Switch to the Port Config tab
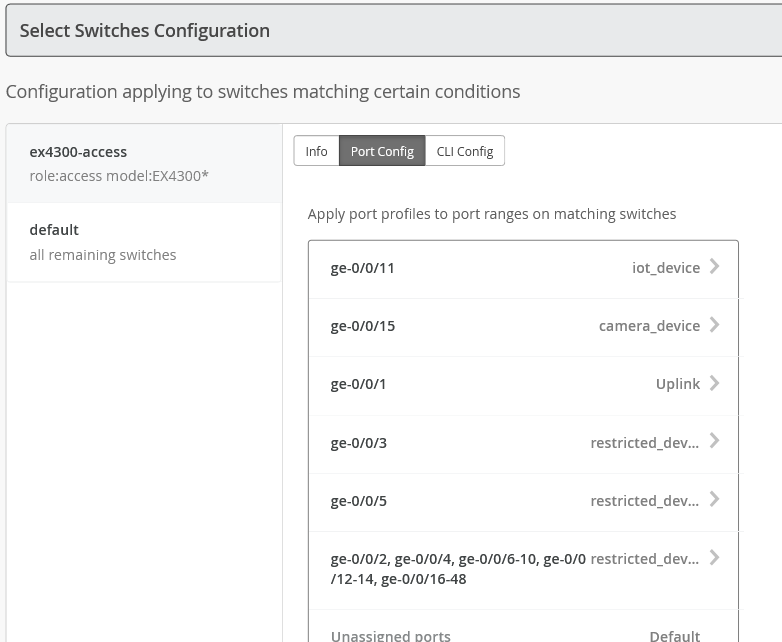Screen dimensions: 782x642 382,151
